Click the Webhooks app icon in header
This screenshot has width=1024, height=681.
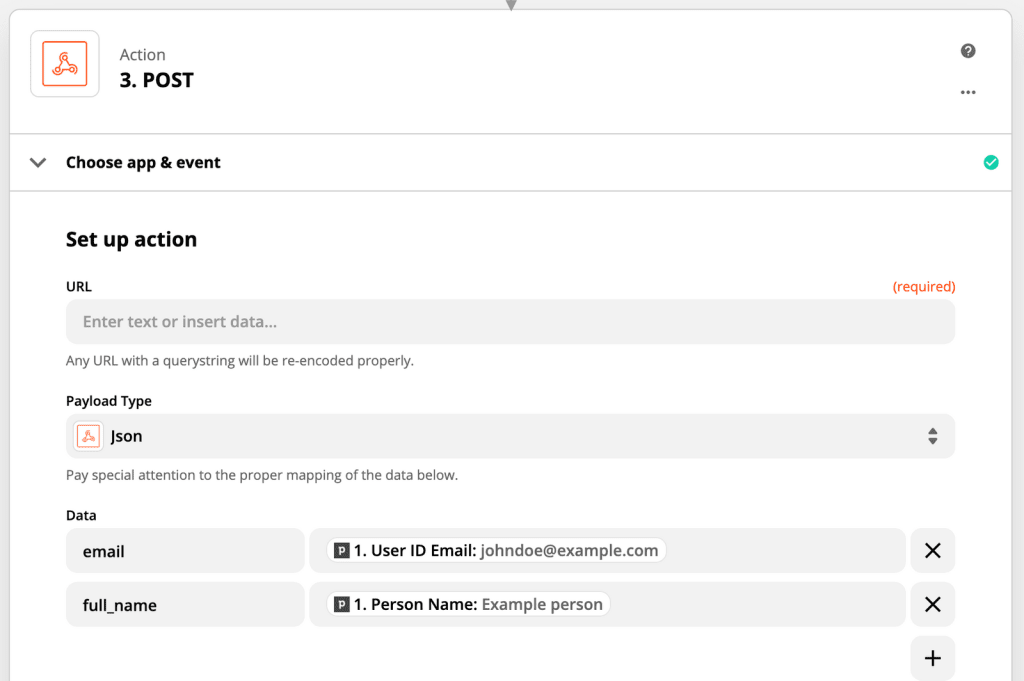65,64
